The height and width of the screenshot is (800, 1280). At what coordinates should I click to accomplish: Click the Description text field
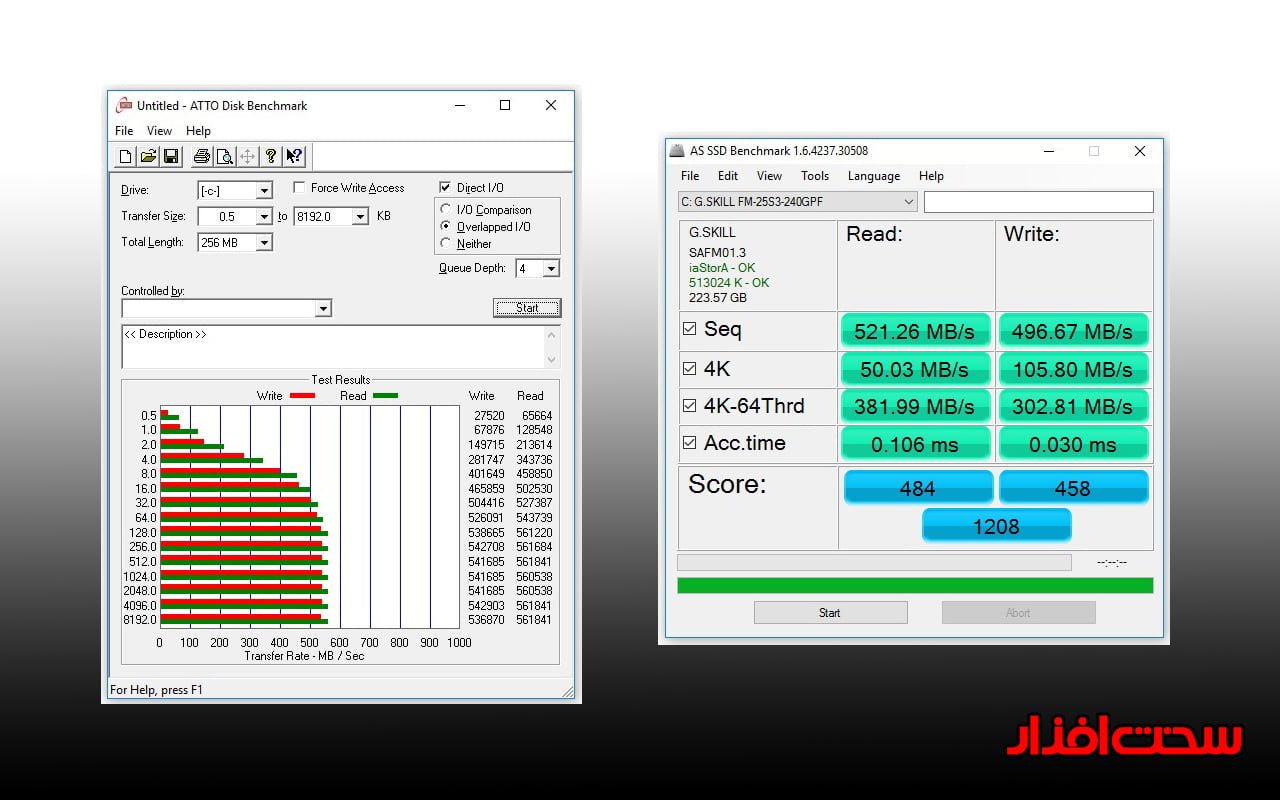333,347
